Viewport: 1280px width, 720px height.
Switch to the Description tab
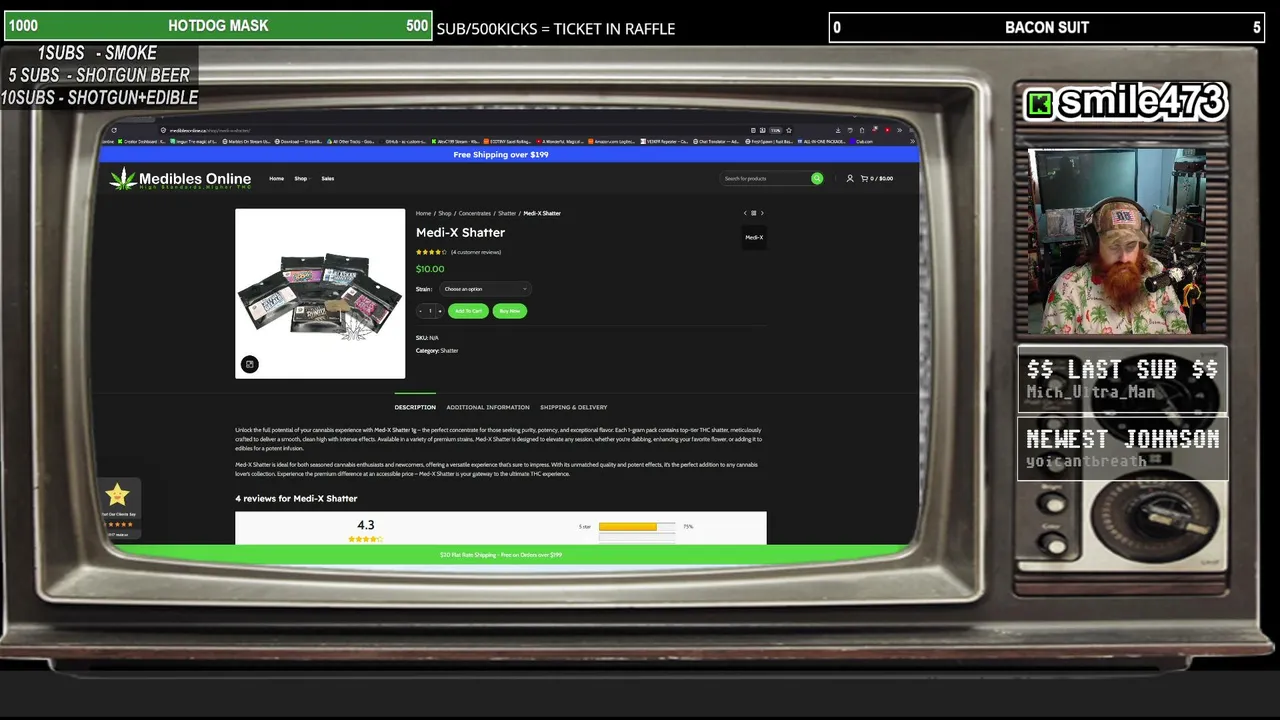(415, 407)
